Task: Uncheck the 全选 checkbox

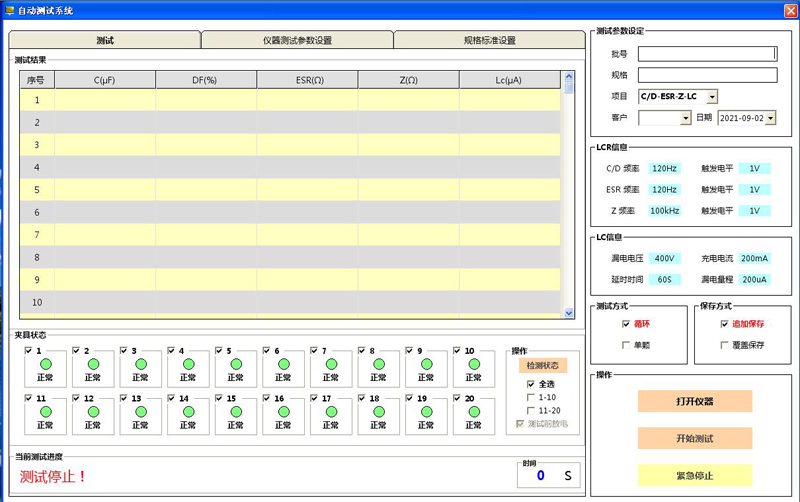Action: tap(531, 384)
